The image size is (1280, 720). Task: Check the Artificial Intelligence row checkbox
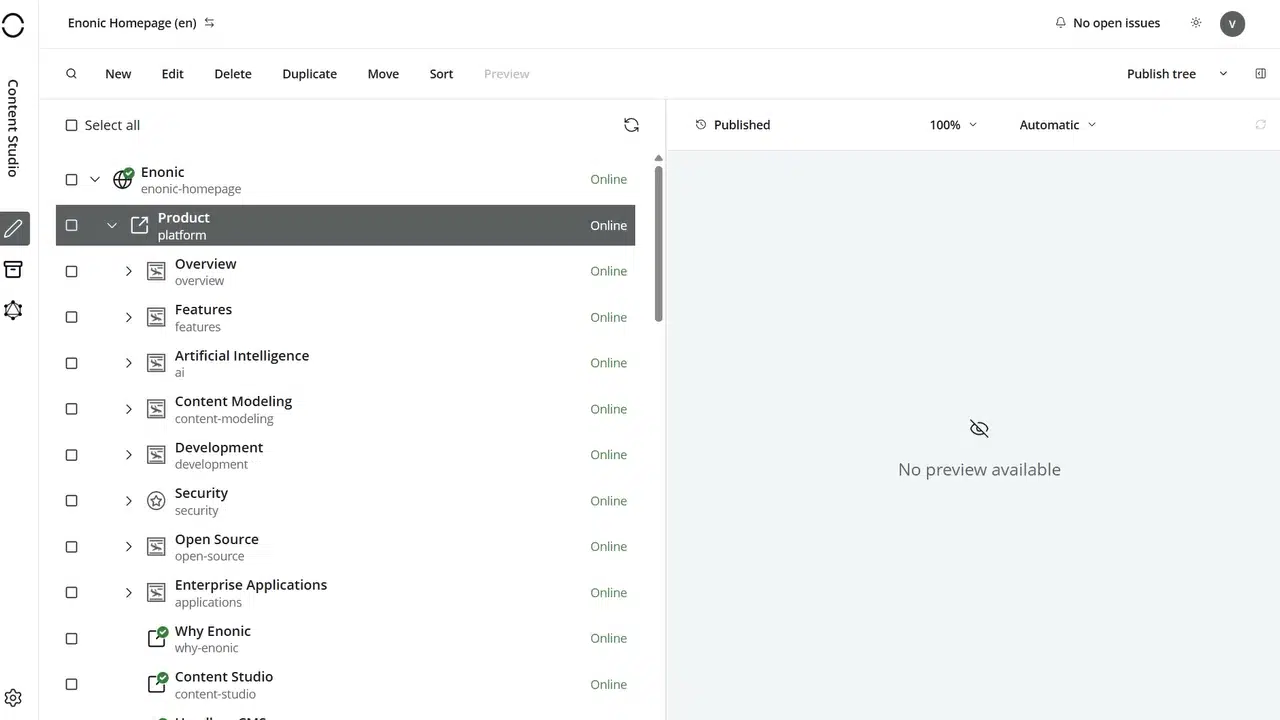(x=71, y=363)
